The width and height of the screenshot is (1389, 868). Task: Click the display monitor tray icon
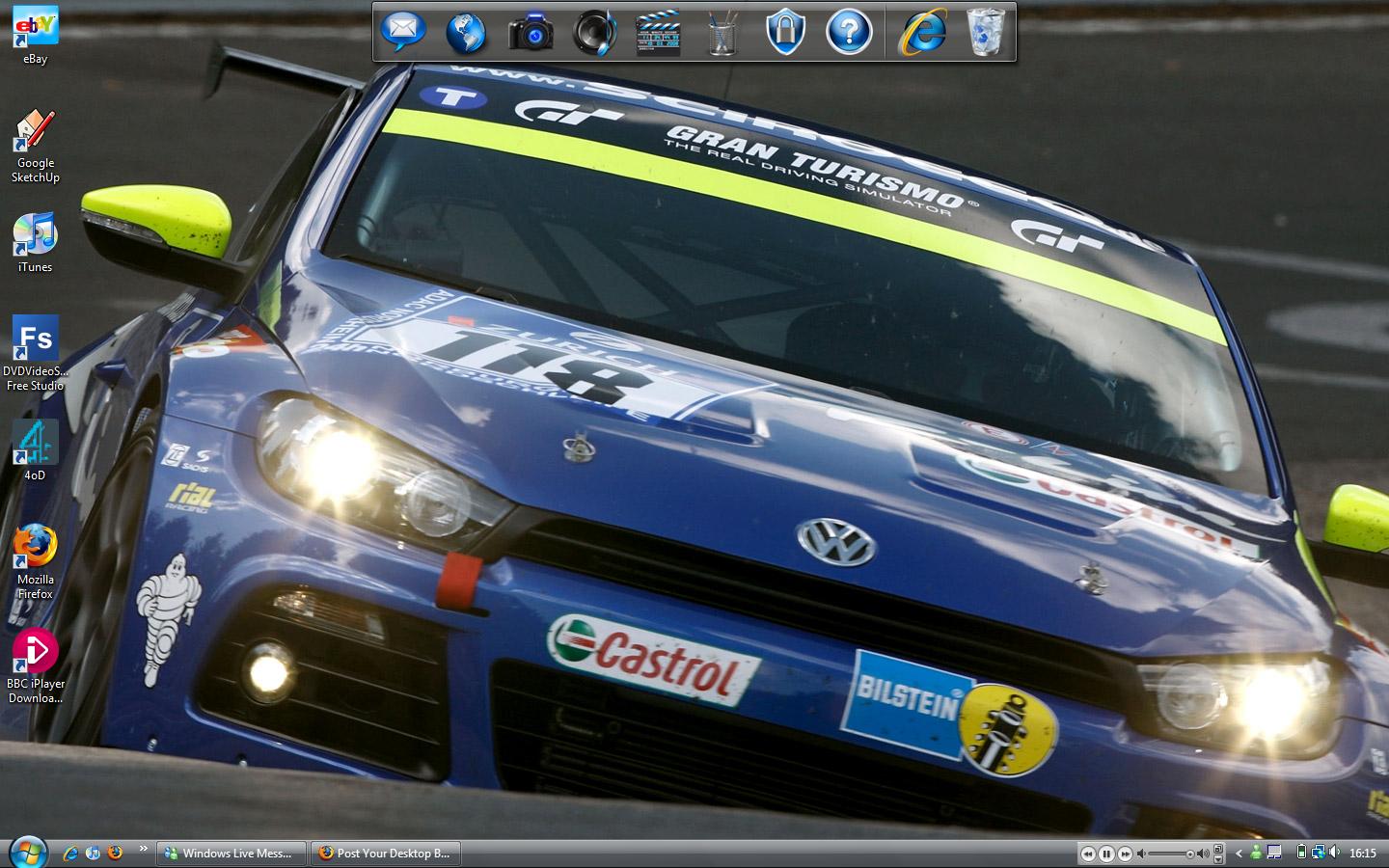[x=1274, y=853]
